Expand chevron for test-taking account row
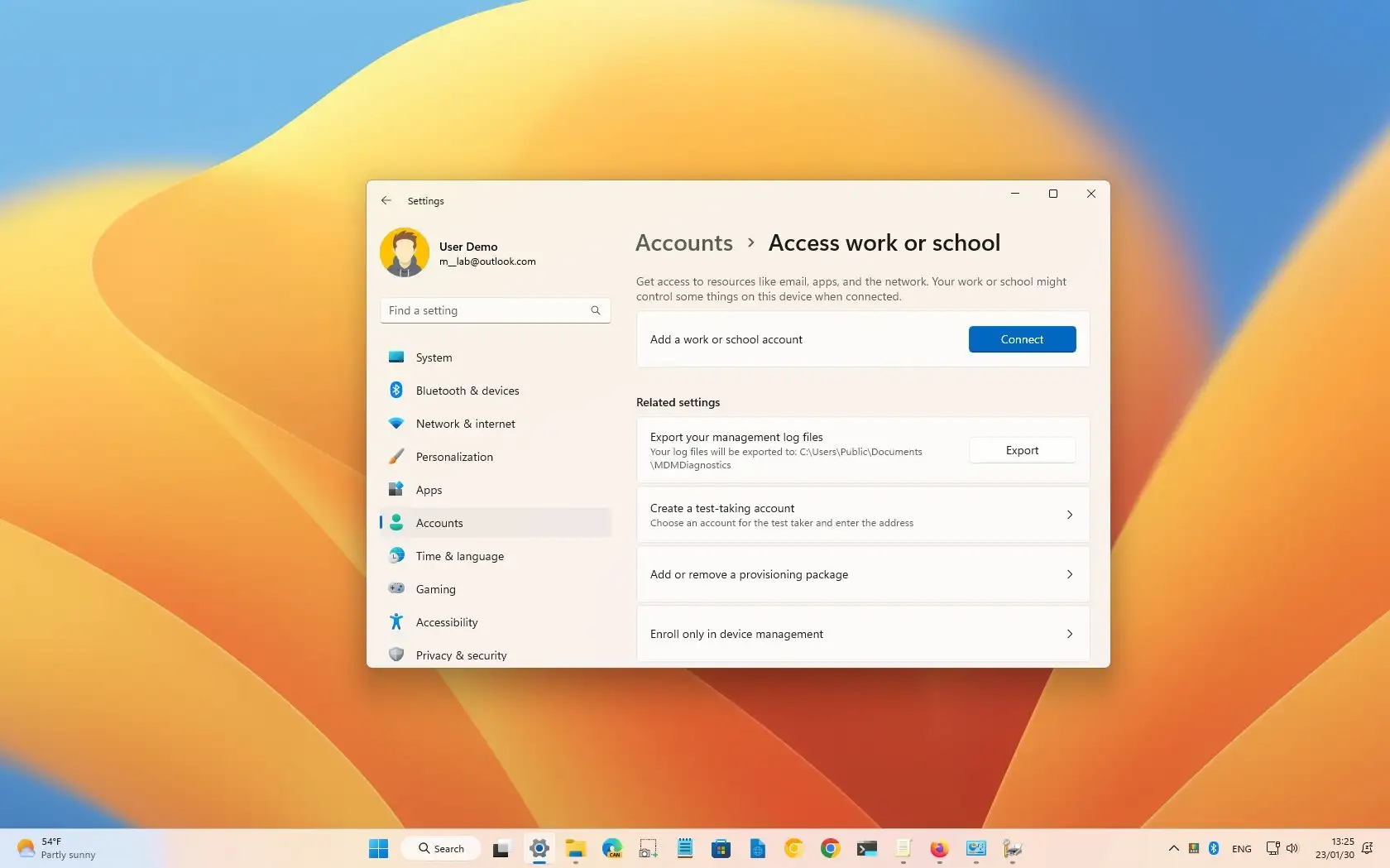Image resolution: width=1390 pixels, height=868 pixels. pyautogui.click(x=1070, y=515)
